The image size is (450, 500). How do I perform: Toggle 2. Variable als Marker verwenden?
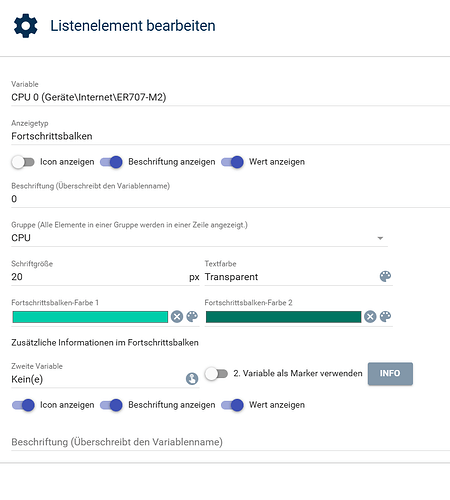216,374
